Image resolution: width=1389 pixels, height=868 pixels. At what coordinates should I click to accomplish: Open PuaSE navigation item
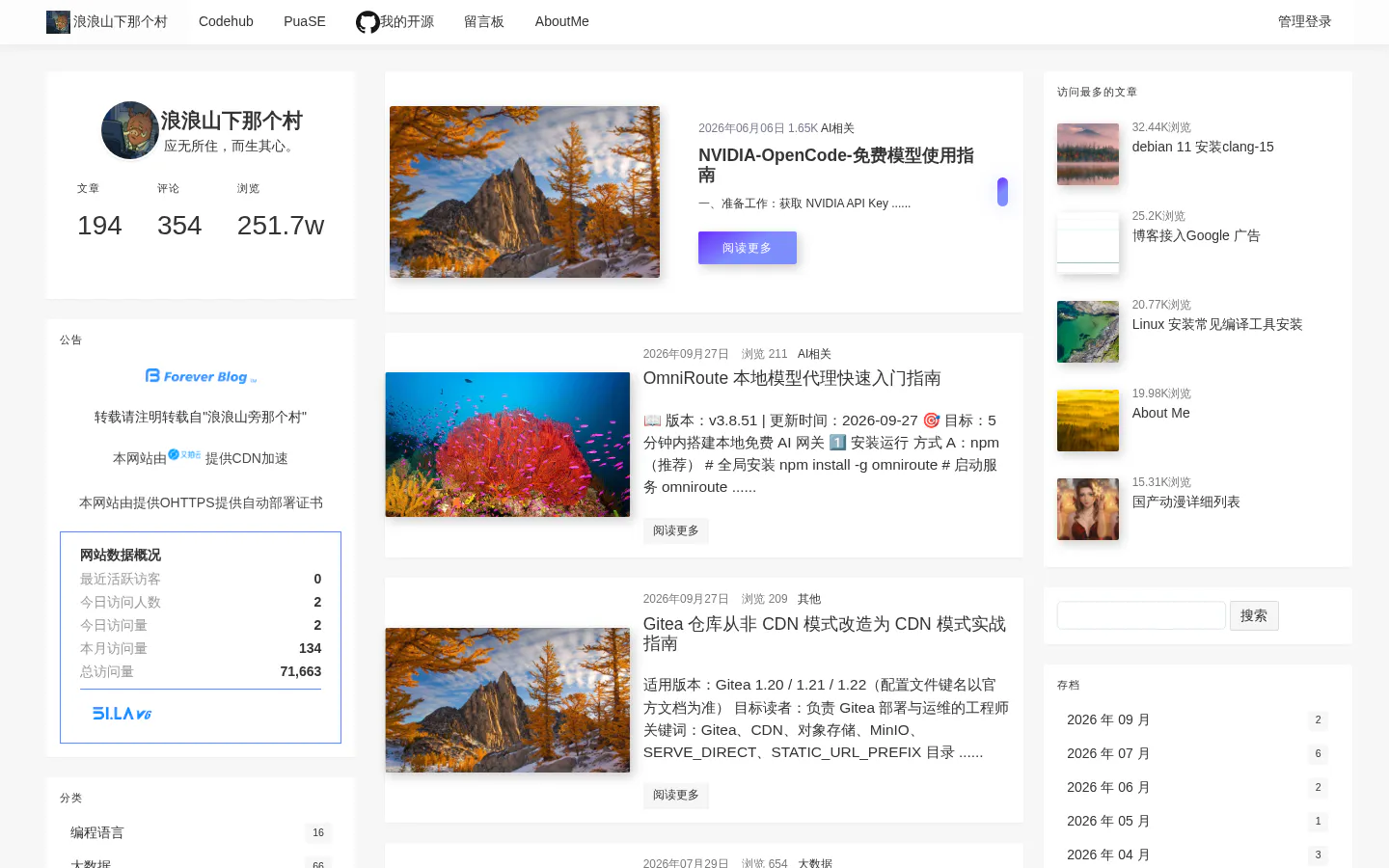click(x=305, y=21)
